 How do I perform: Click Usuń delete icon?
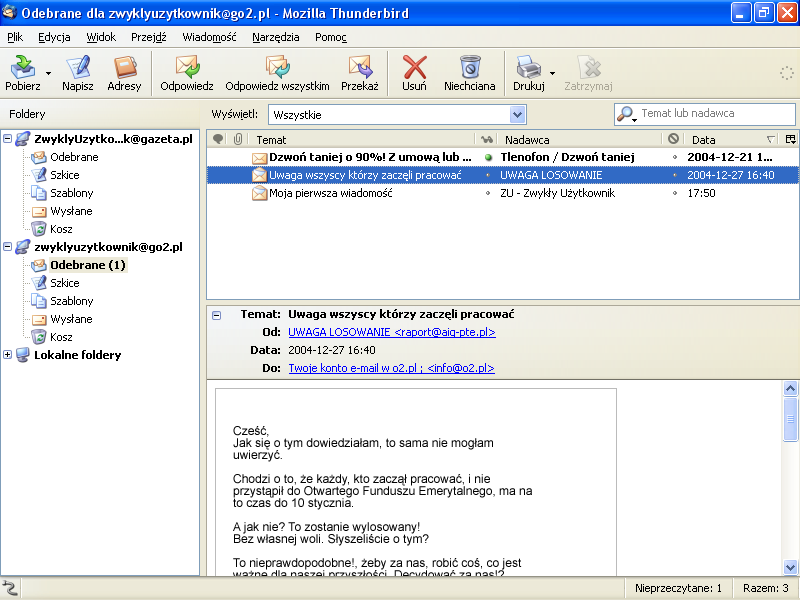(x=414, y=67)
